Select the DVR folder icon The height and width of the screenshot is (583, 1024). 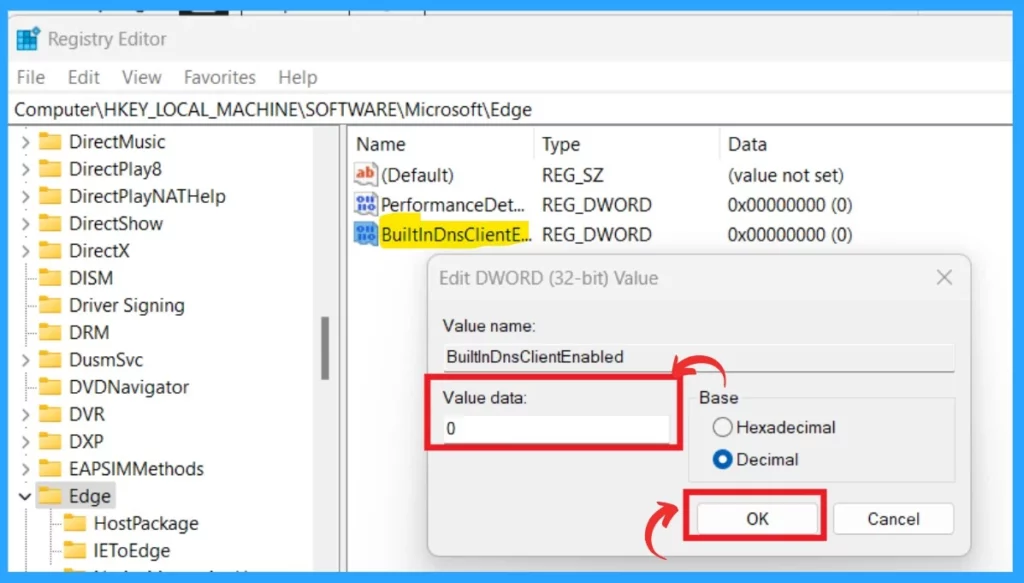click(50, 414)
